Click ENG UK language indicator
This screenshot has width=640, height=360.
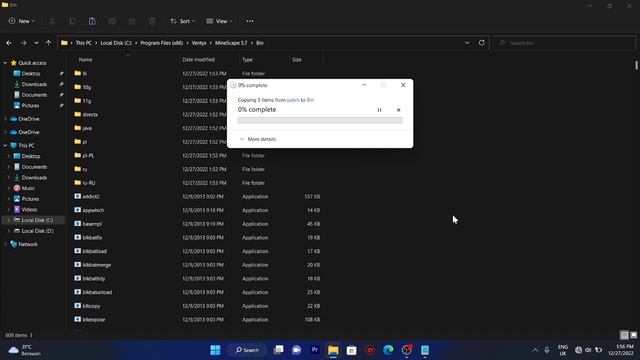pos(563,350)
